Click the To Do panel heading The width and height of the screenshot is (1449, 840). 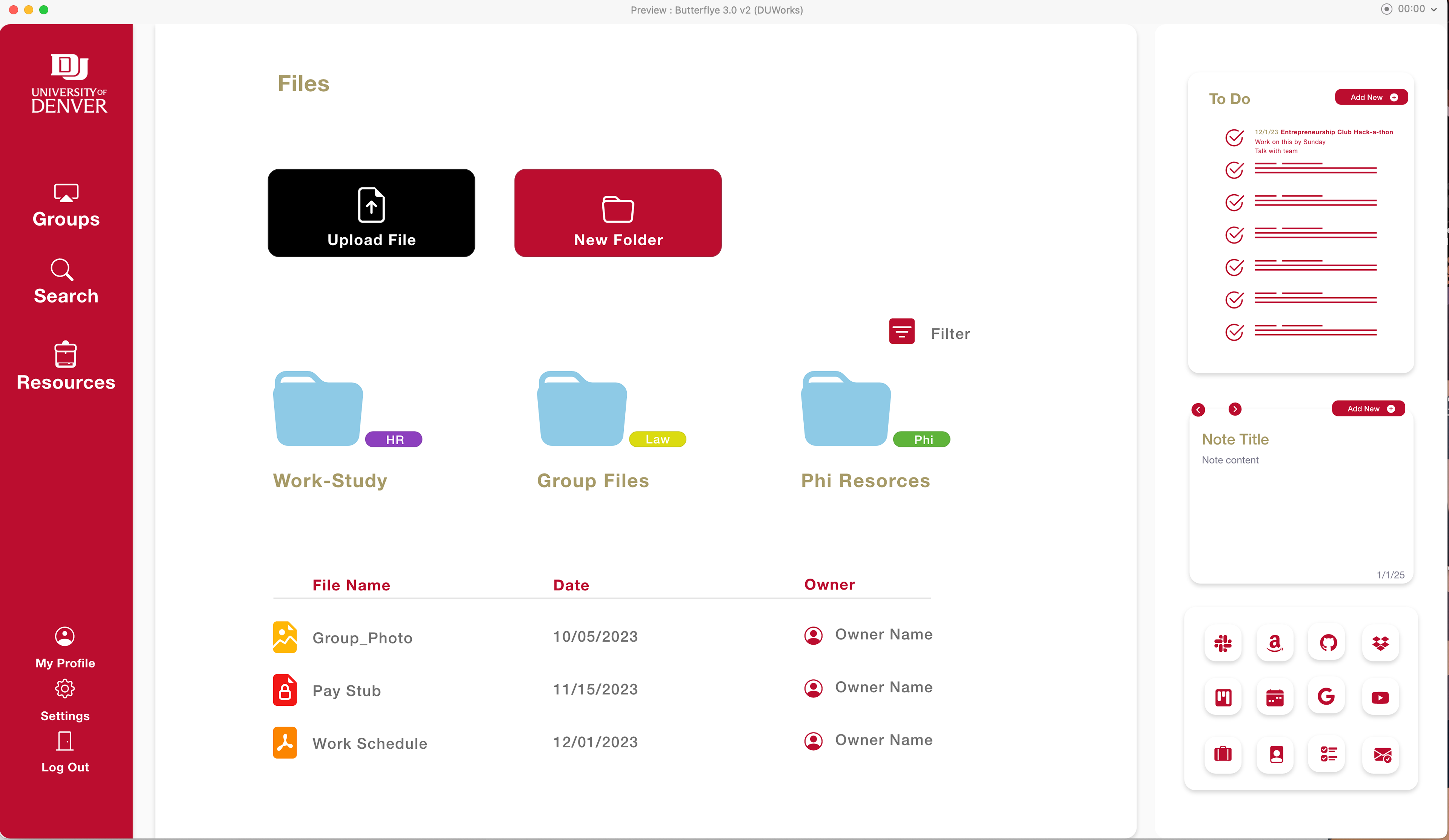[x=1229, y=99]
